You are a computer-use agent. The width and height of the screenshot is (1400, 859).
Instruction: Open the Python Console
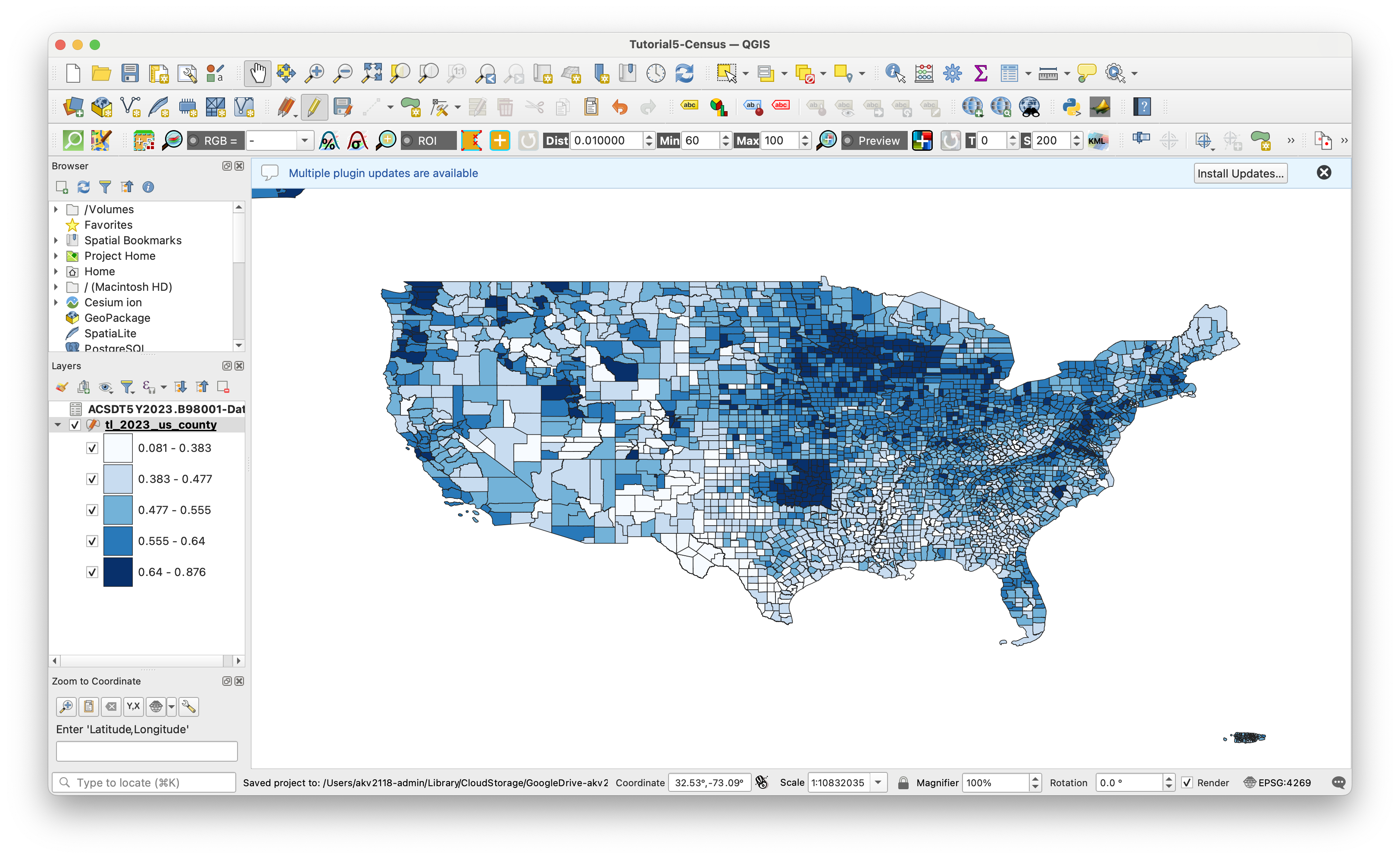1072,107
